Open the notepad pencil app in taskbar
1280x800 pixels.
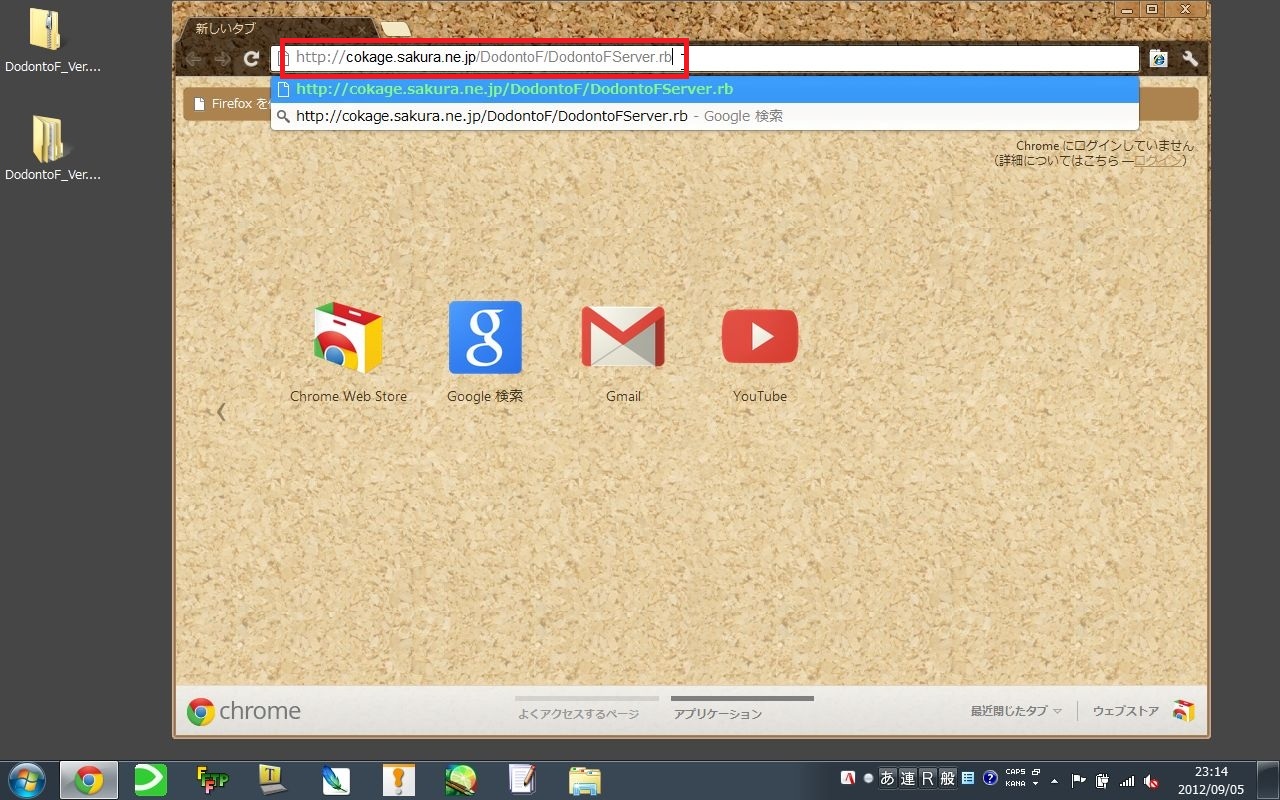point(523,780)
